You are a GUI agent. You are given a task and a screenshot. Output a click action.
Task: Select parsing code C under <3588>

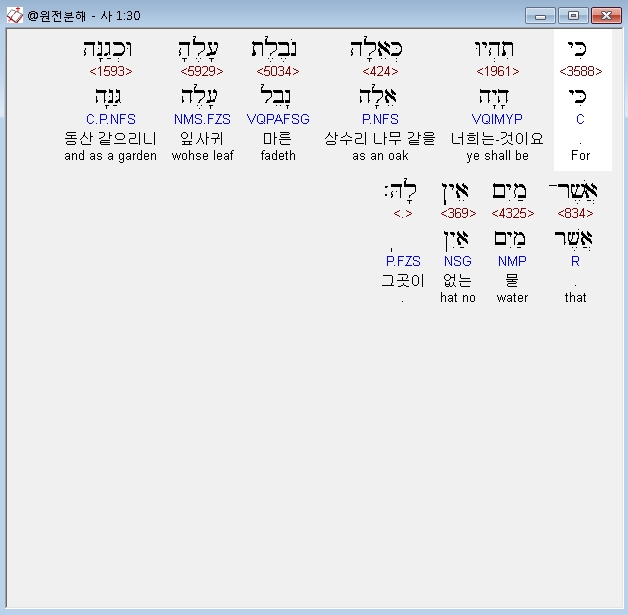tap(580, 119)
